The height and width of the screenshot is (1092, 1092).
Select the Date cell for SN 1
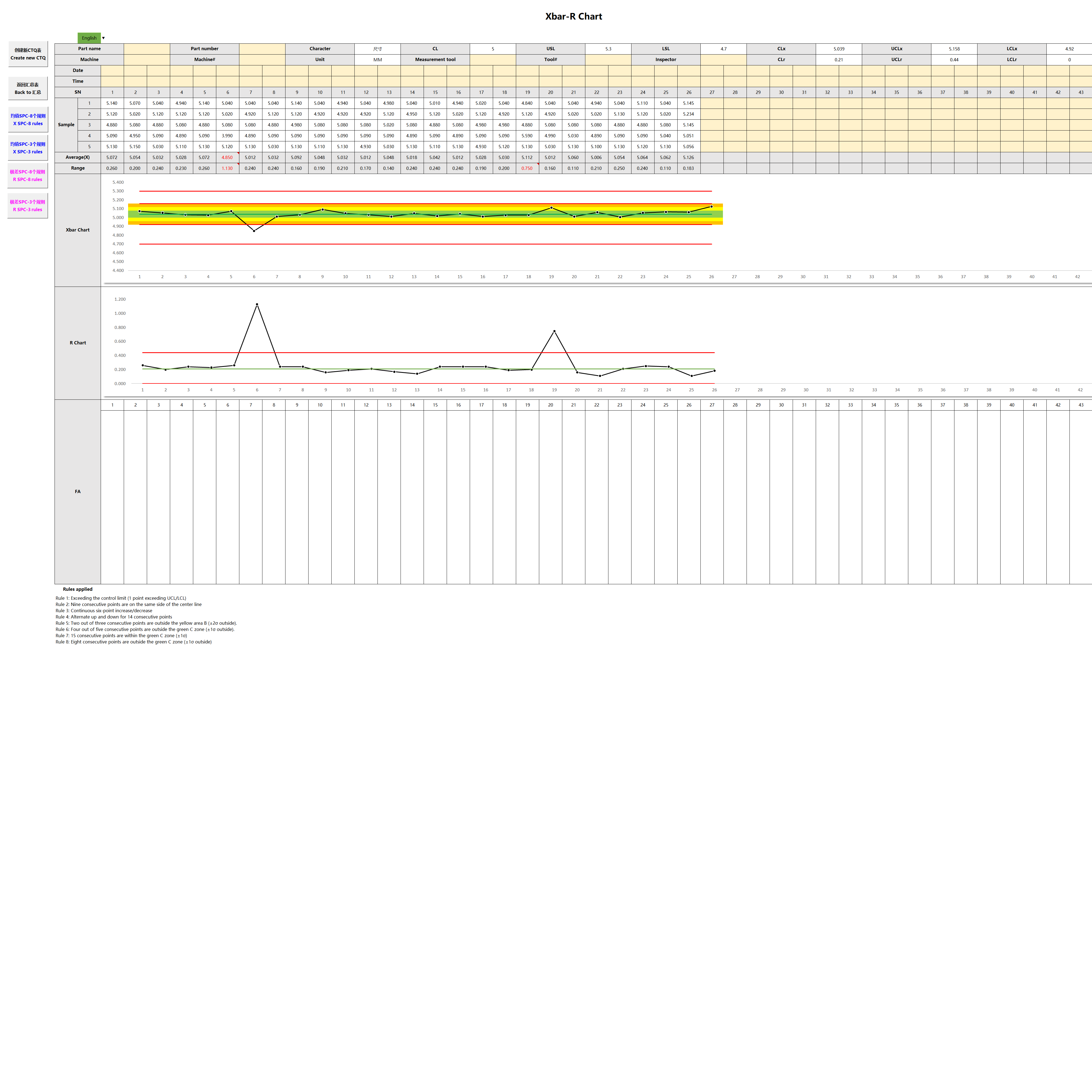pyautogui.click(x=112, y=71)
